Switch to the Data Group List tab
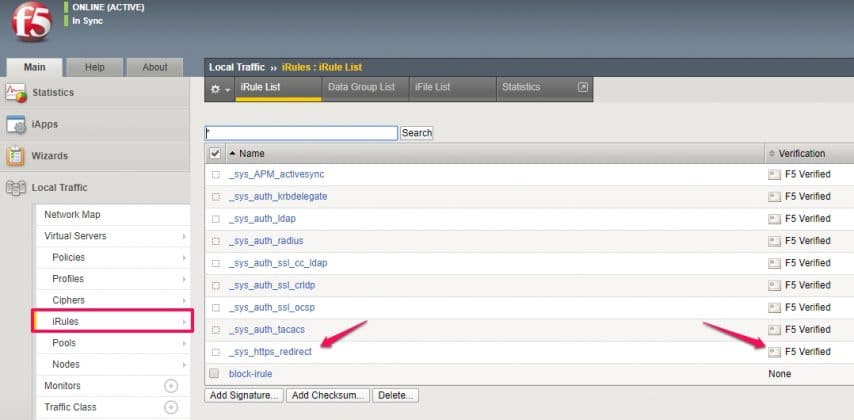Screen dimensions: 854x420 pos(361,88)
